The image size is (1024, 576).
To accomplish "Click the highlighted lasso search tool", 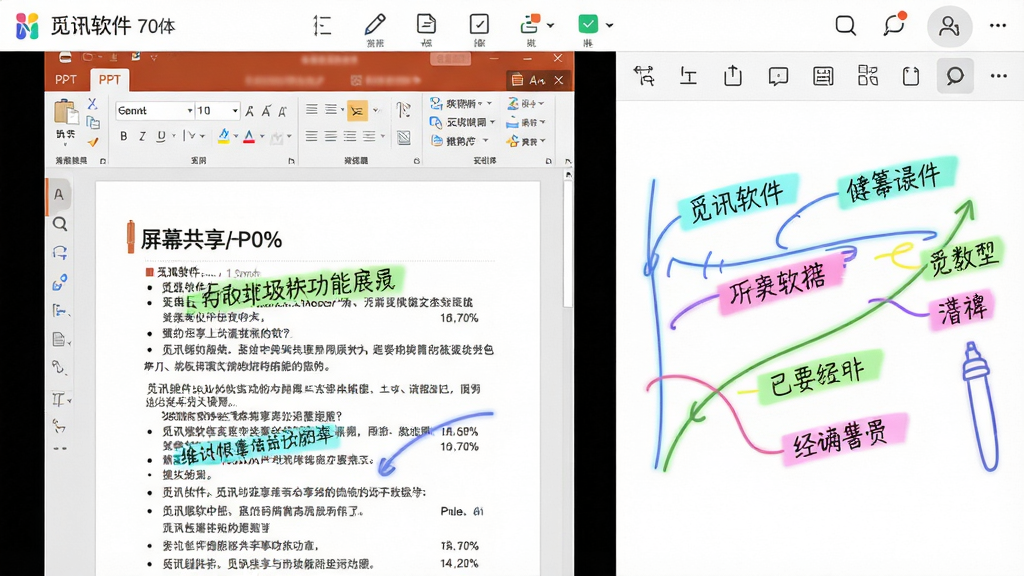I will click(955, 76).
